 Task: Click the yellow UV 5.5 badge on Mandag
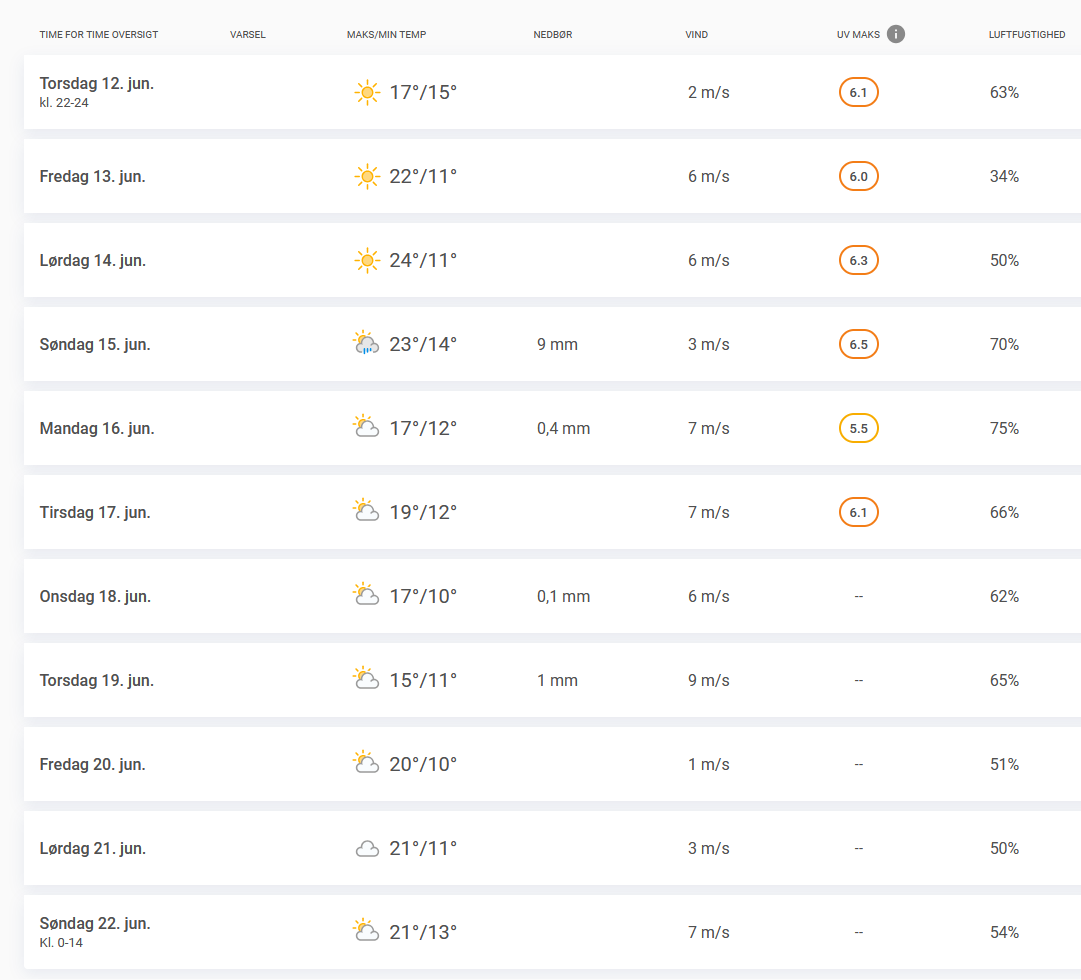coord(858,428)
